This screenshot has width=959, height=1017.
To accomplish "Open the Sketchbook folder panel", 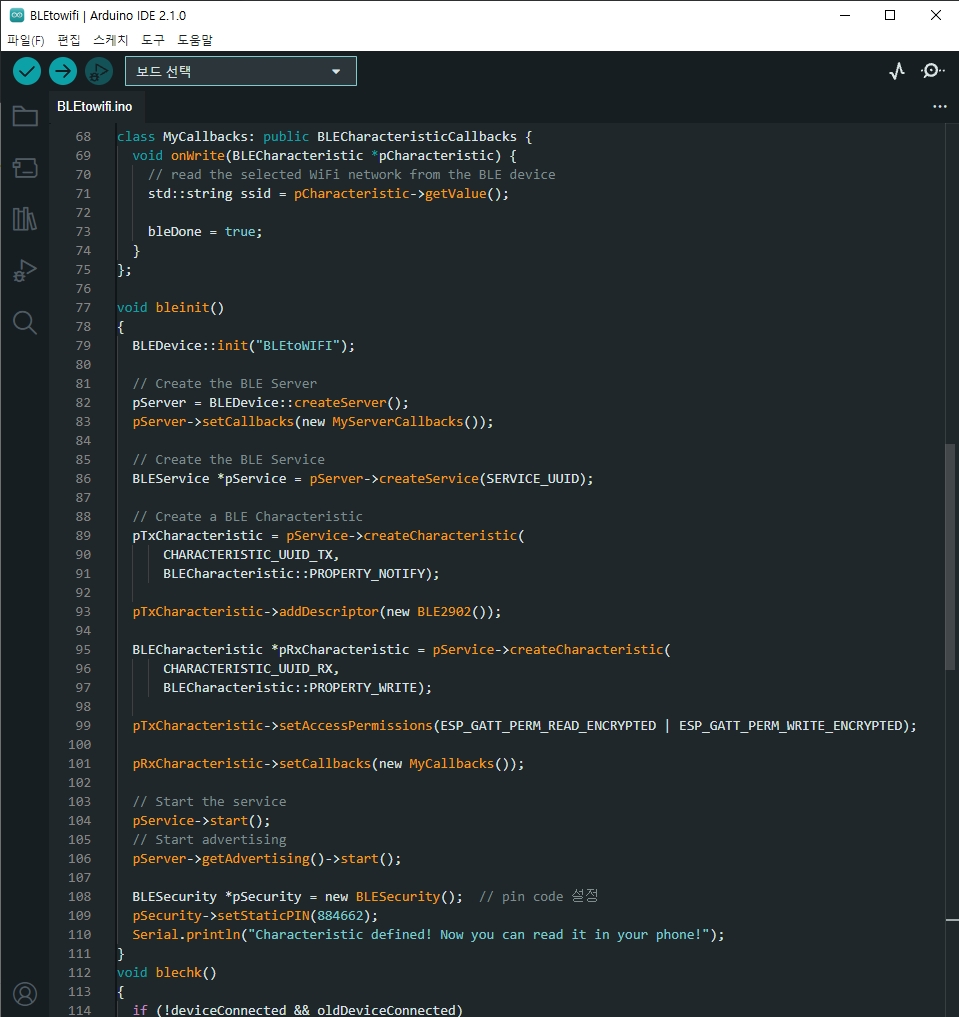I will (x=25, y=117).
